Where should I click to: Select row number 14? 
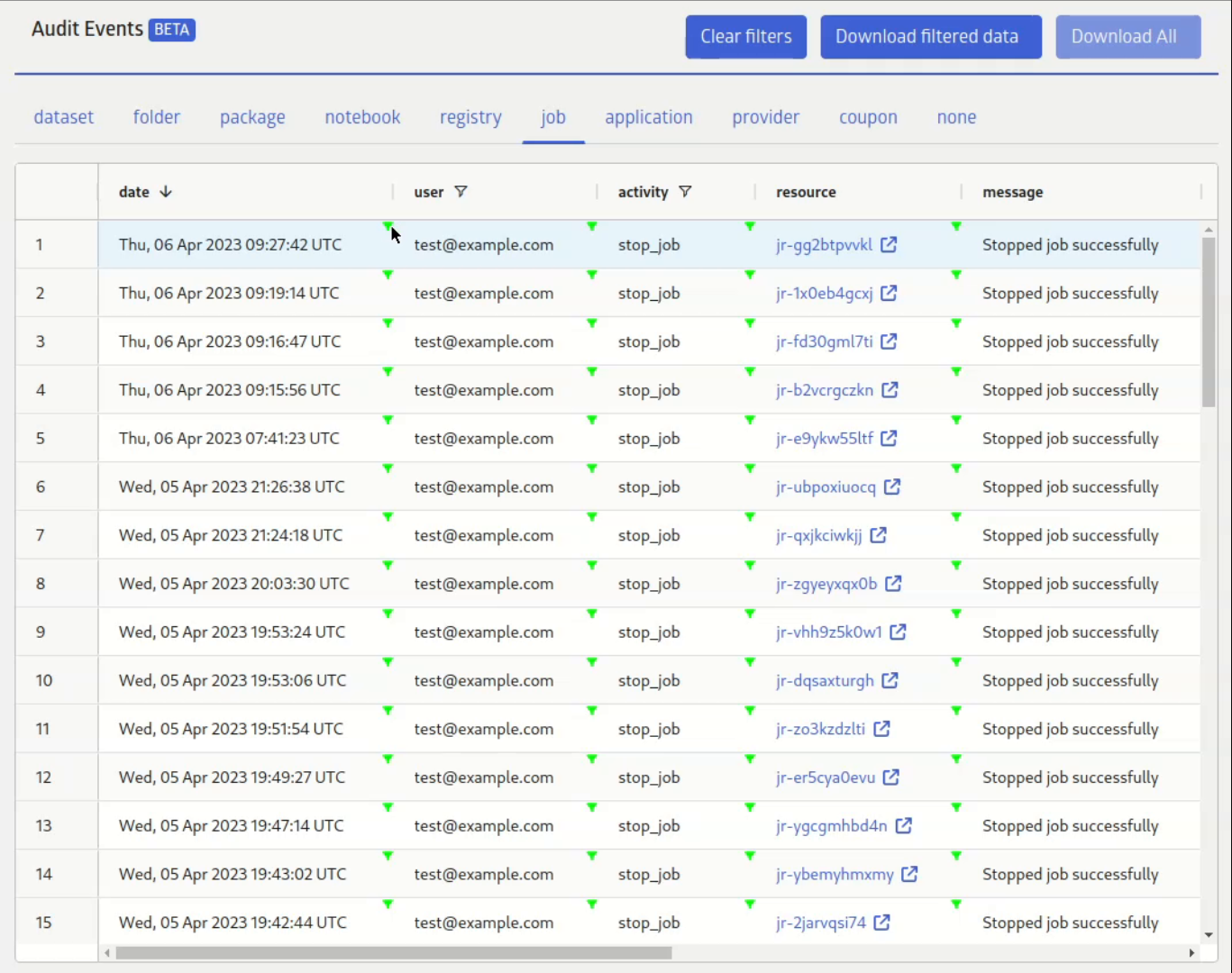tap(44, 874)
